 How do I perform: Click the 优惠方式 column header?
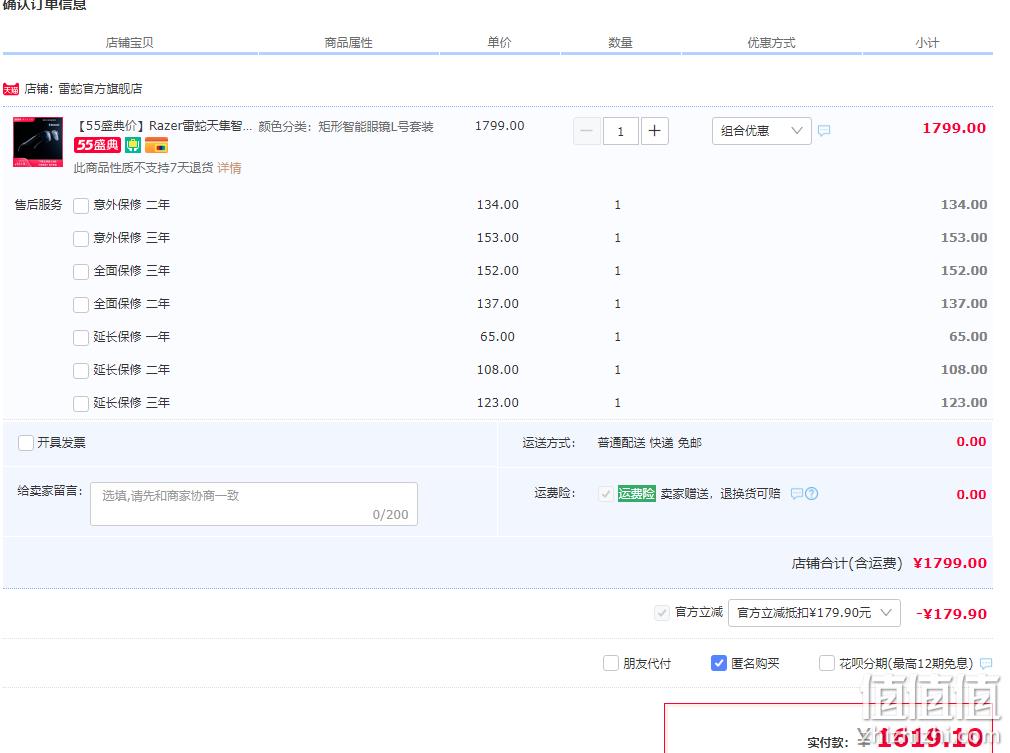(771, 43)
